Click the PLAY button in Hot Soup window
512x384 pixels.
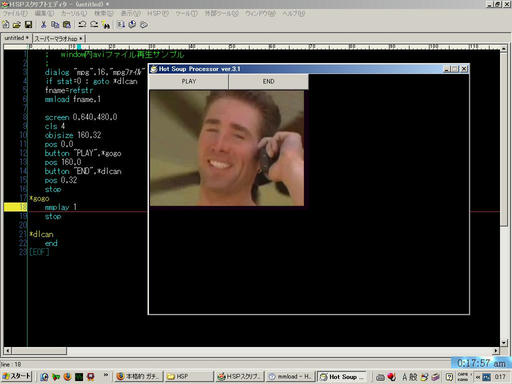click(x=189, y=82)
